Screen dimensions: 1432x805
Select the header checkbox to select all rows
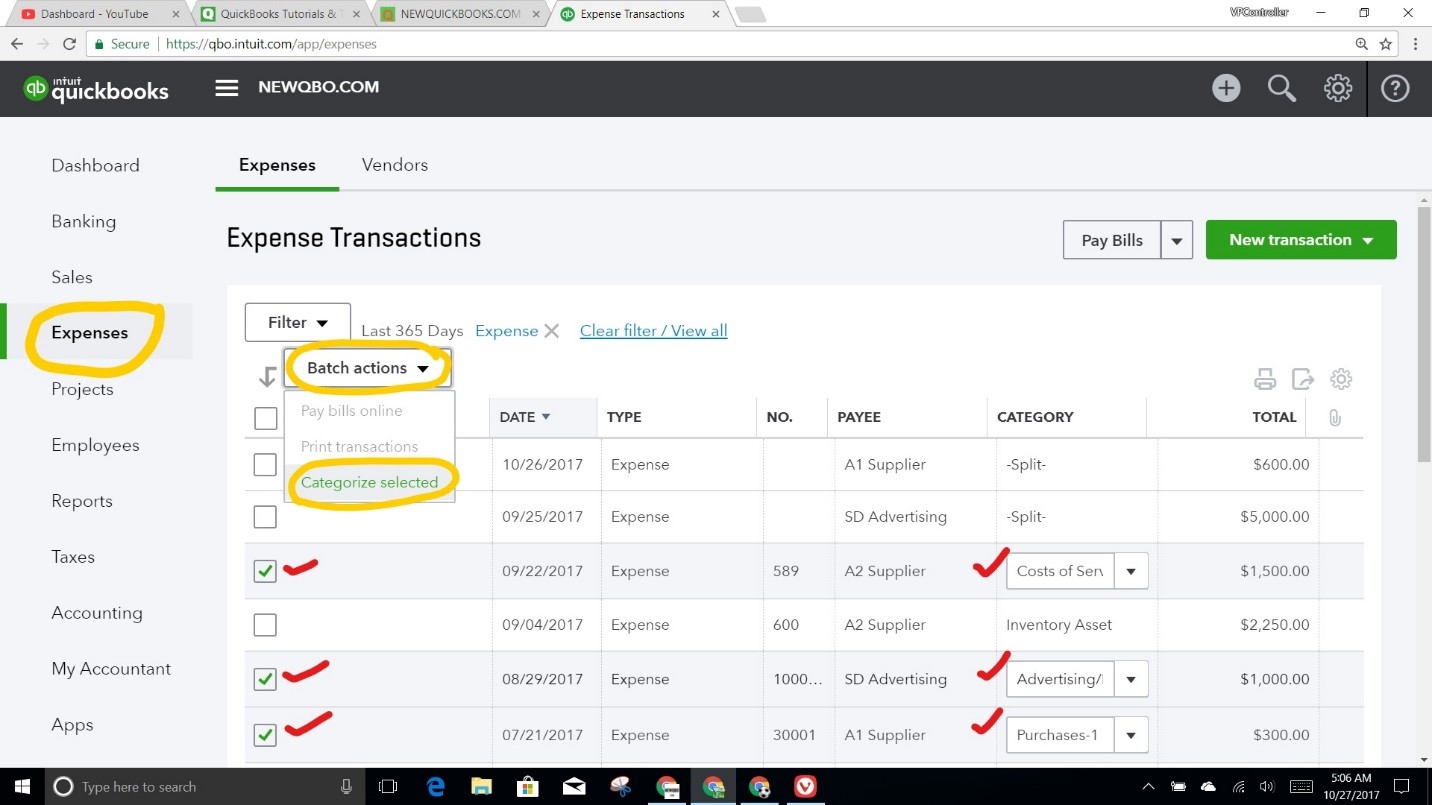point(265,418)
